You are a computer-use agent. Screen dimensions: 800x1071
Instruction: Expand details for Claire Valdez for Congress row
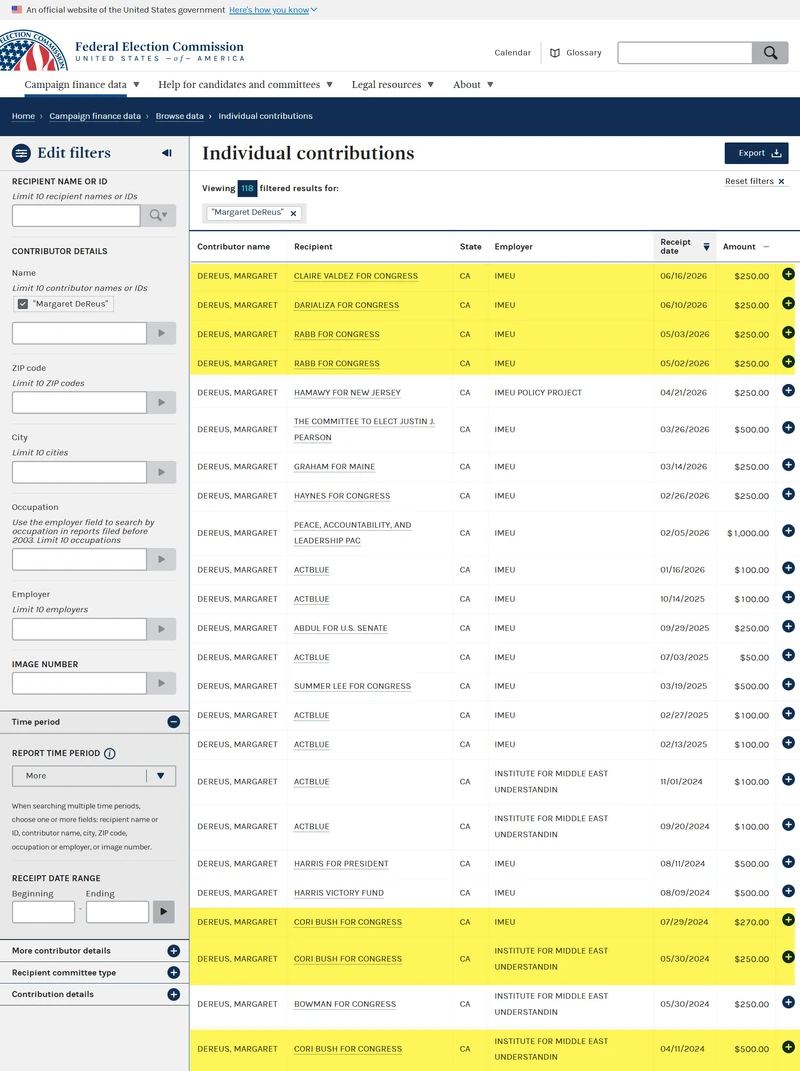[788, 274]
